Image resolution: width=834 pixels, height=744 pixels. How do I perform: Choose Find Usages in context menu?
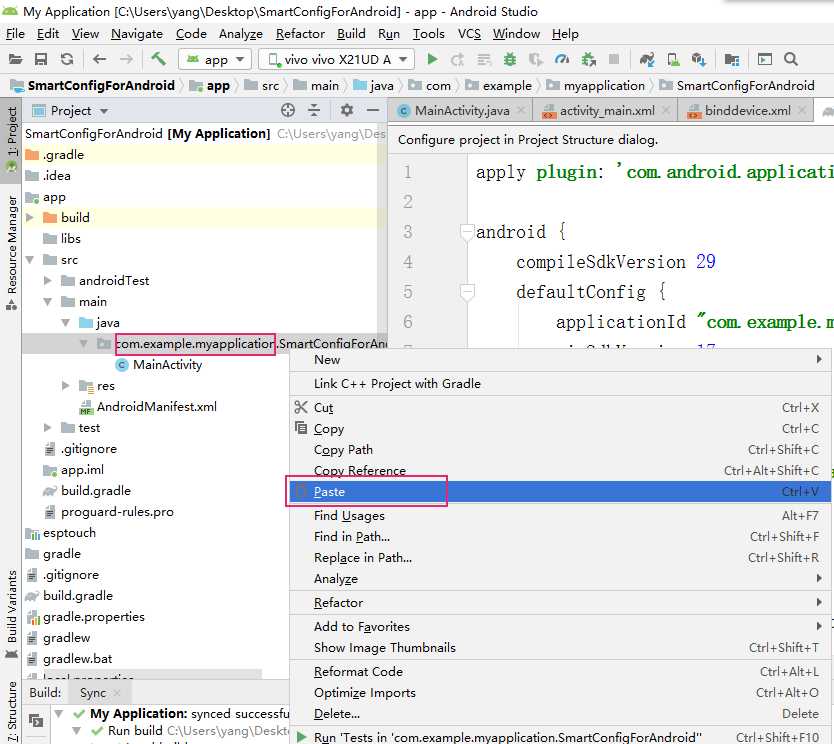click(560, 515)
